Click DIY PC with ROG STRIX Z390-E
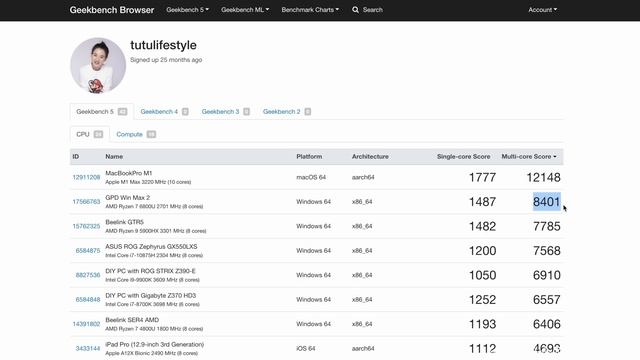This screenshot has width=640, height=360. (x=150, y=271)
